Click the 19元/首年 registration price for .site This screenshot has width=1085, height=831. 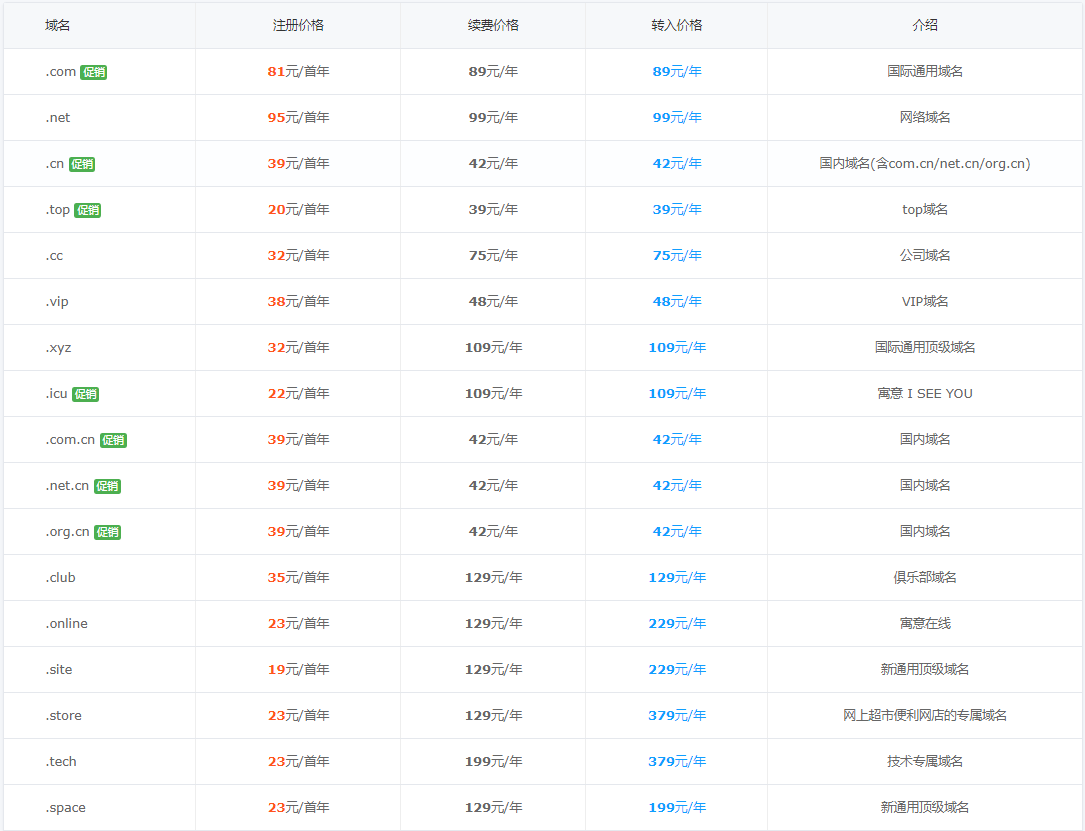298,670
